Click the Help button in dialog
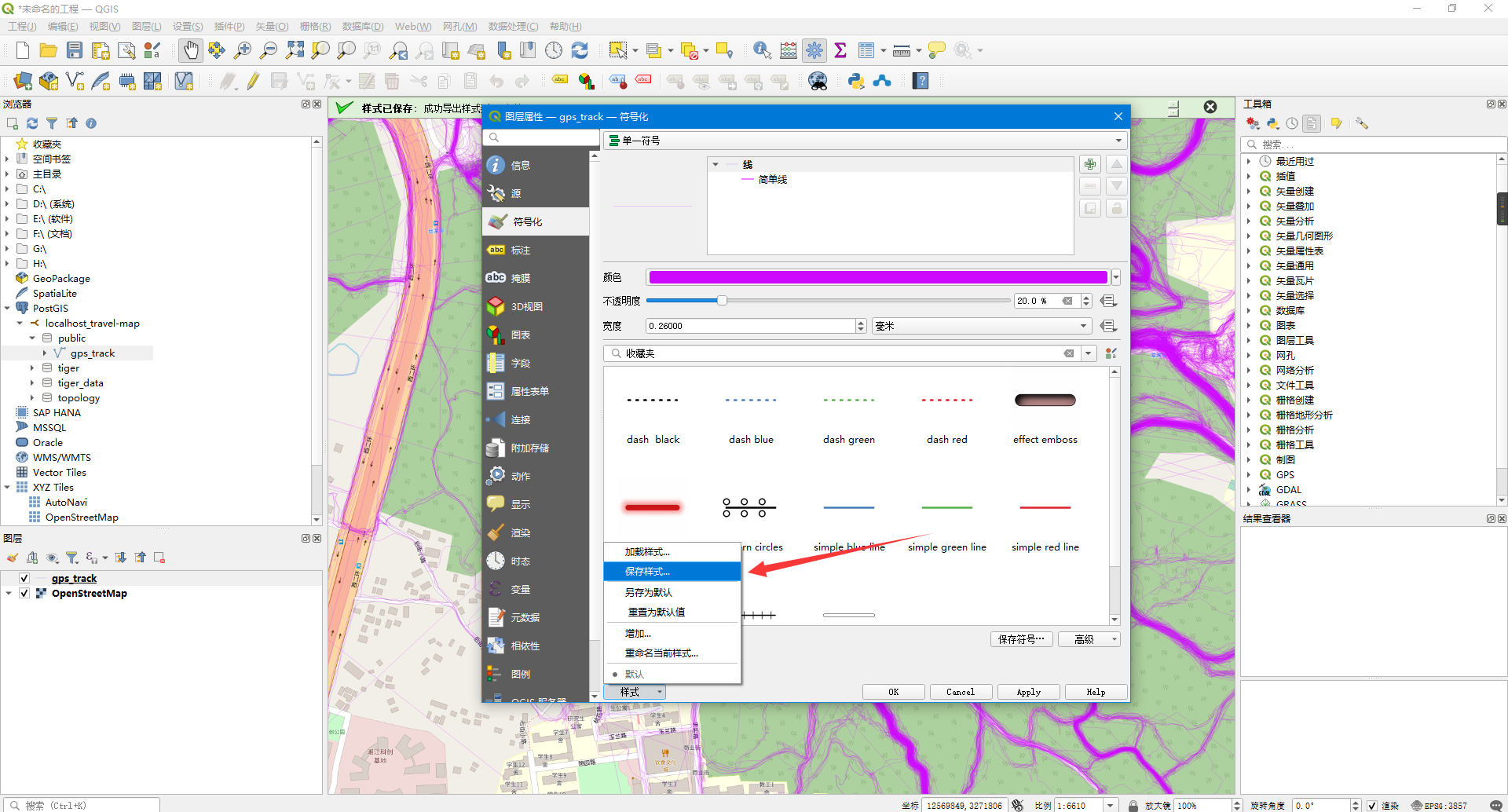The image size is (1508, 812). (x=1096, y=692)
